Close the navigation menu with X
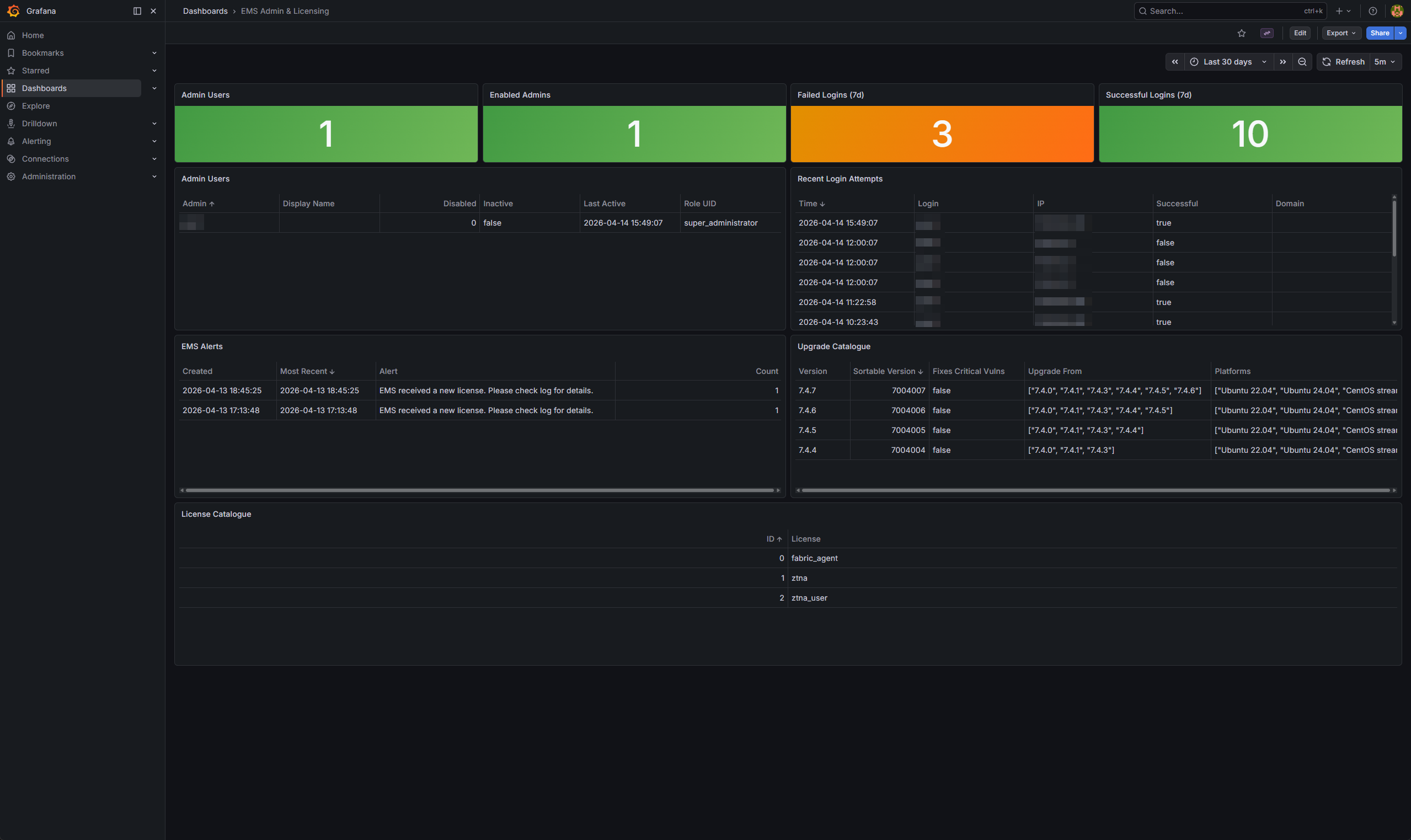The image size is (1411, 840). point(153,10)
